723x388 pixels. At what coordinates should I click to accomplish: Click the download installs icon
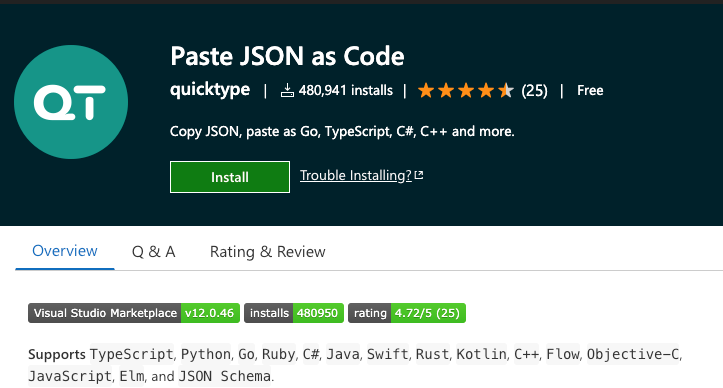click(287, 90)
